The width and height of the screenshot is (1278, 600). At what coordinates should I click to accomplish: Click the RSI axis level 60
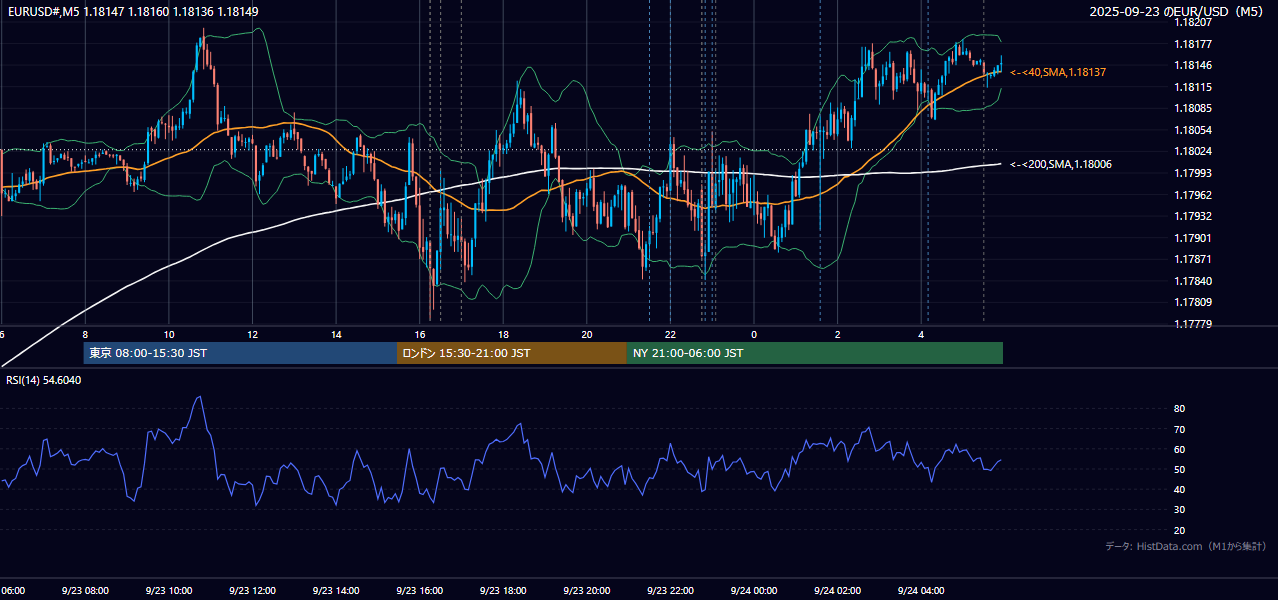click(1180, 449)
